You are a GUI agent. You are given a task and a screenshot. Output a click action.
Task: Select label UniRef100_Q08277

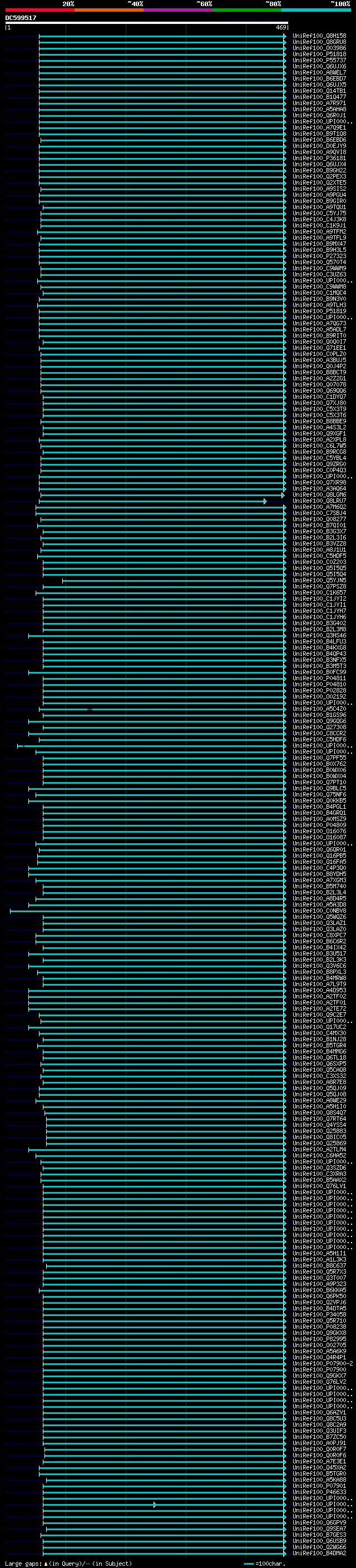319,519
